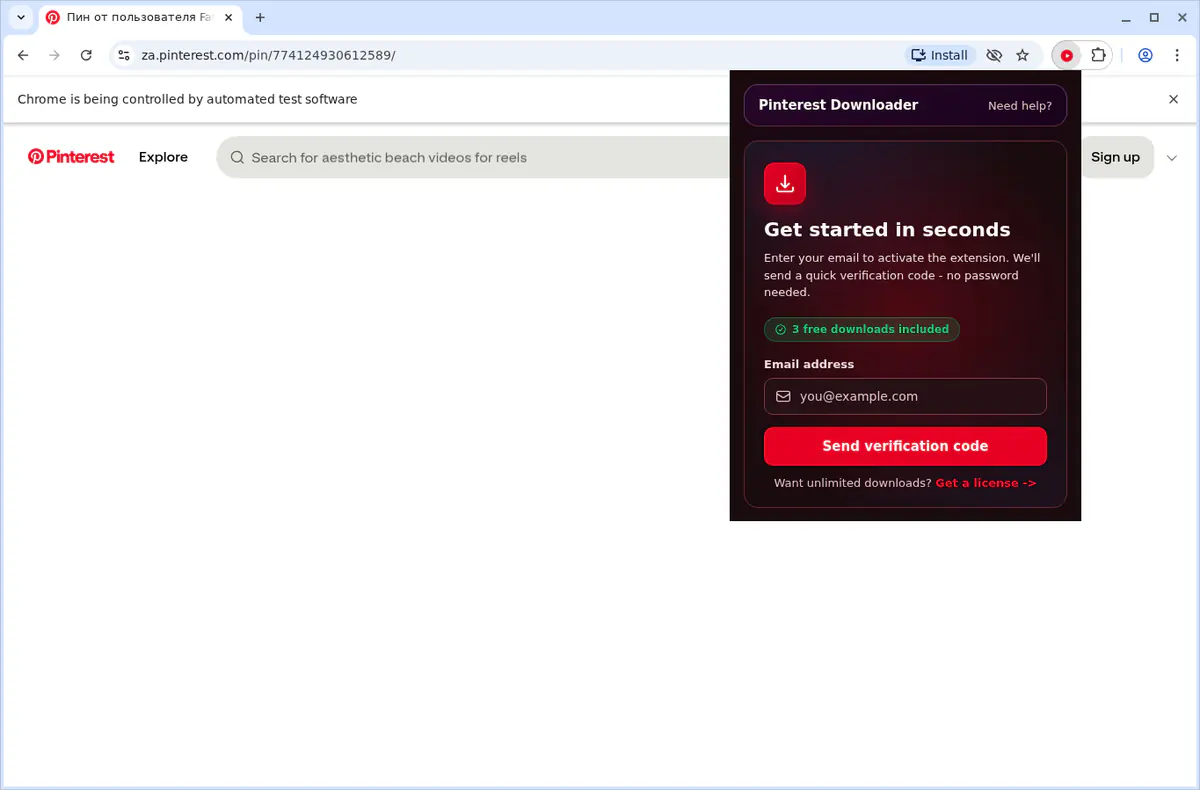Image resolution: width=1200 pixels, height=790 pixels.
Task: Expand the chevron next to Sign up
Action: pyautogui.click(x=1172, y=158)
